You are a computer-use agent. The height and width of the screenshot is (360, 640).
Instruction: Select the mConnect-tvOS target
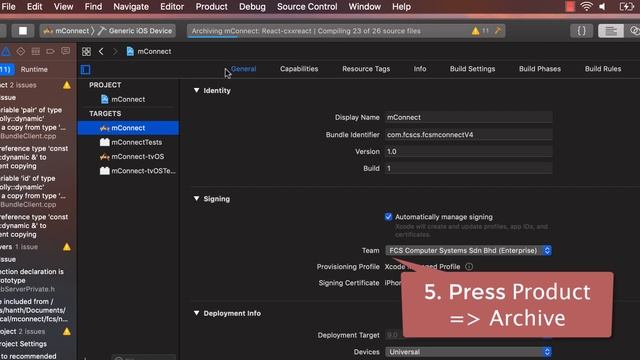(x=128, y=156)
